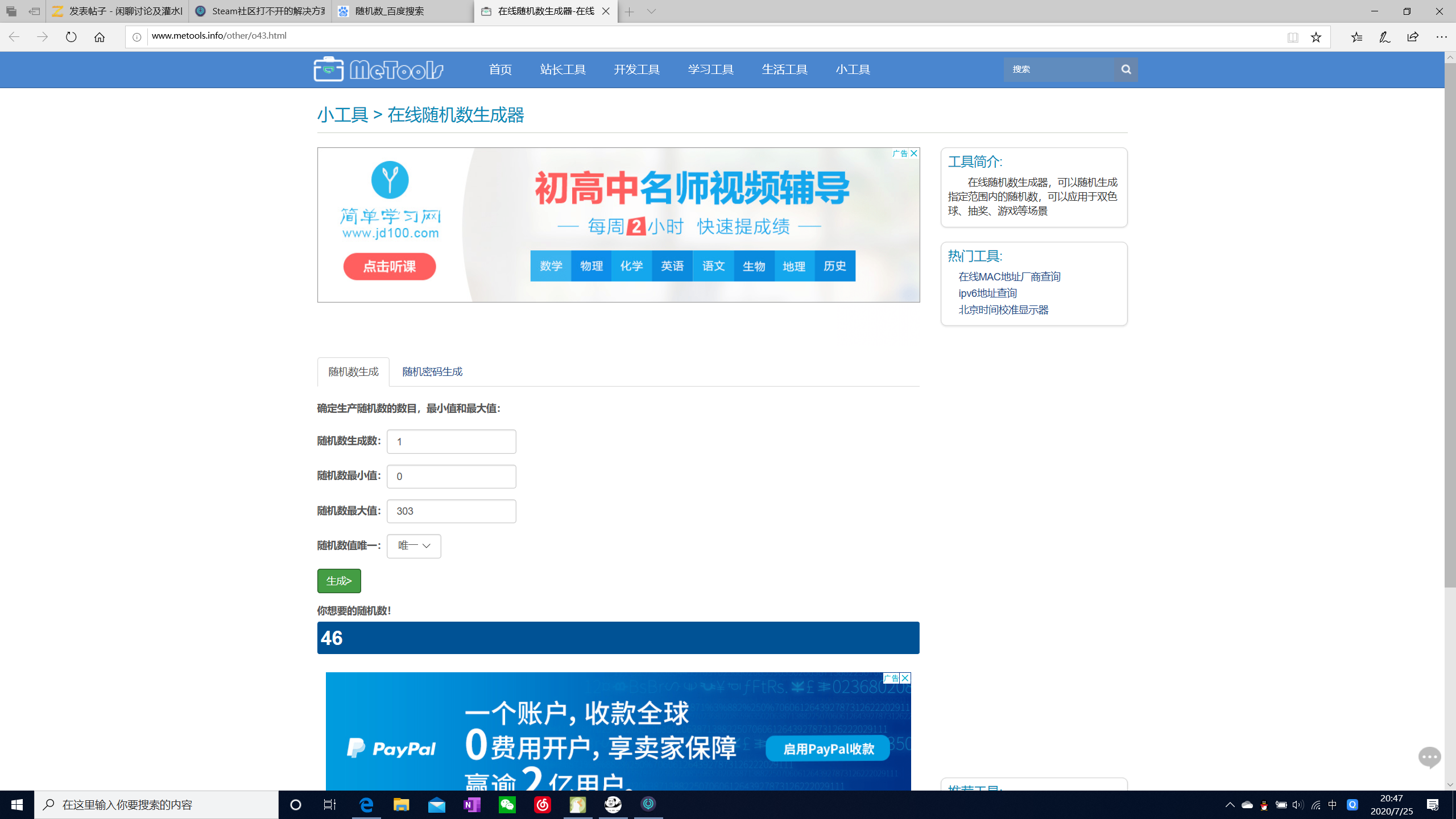1456x819 pixels.
Task: Open browser settings and more menu
Action: [1441, 37]
